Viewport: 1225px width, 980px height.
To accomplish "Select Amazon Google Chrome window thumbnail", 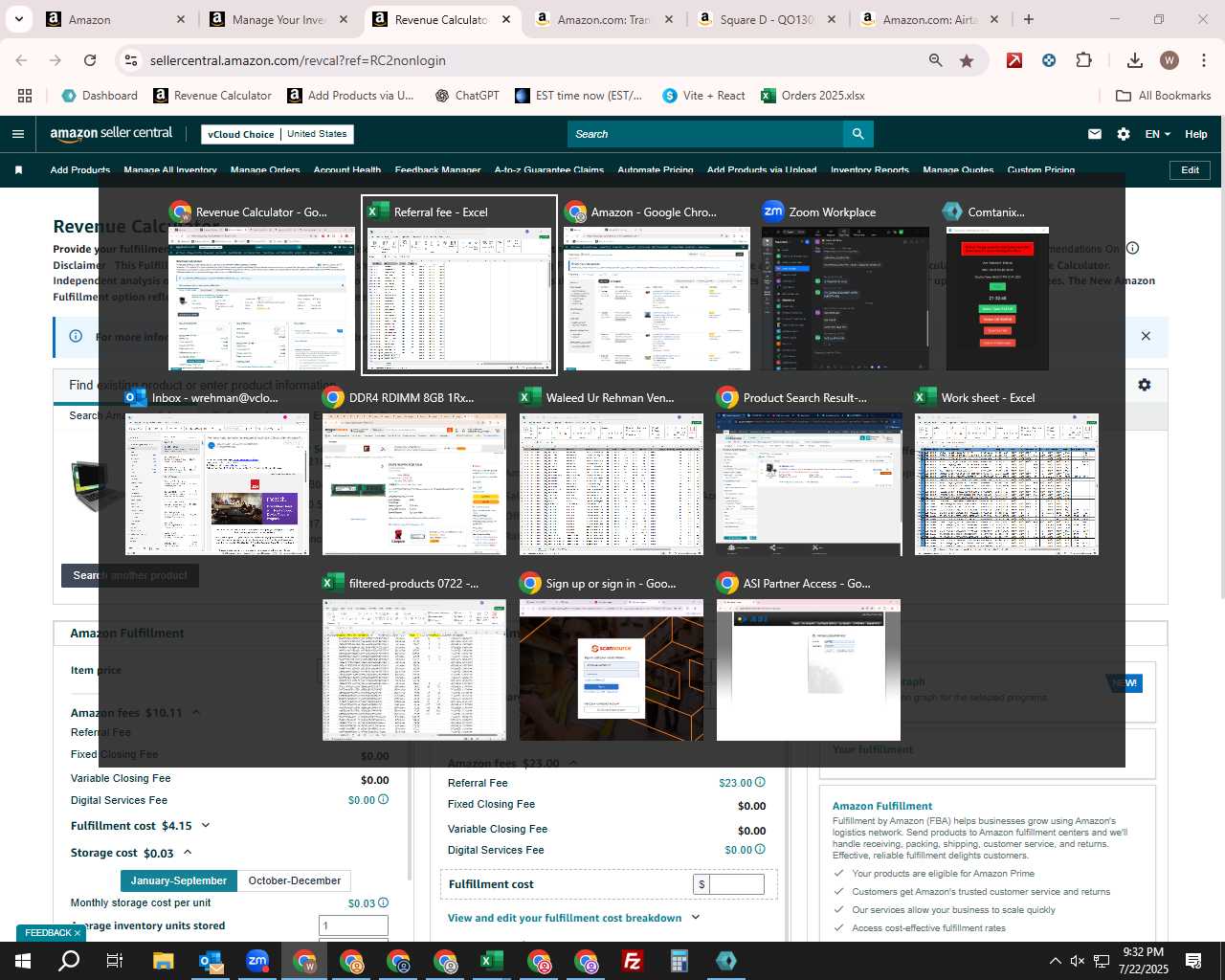I will pos(657,285).
